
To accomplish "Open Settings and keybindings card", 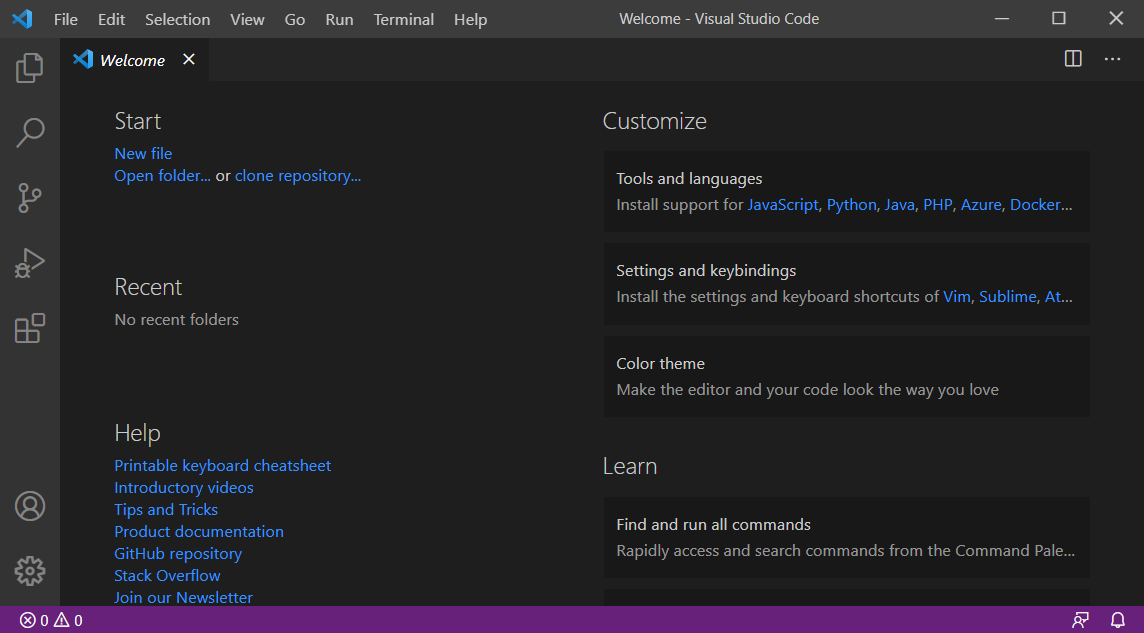I will (x=846, y=284).
